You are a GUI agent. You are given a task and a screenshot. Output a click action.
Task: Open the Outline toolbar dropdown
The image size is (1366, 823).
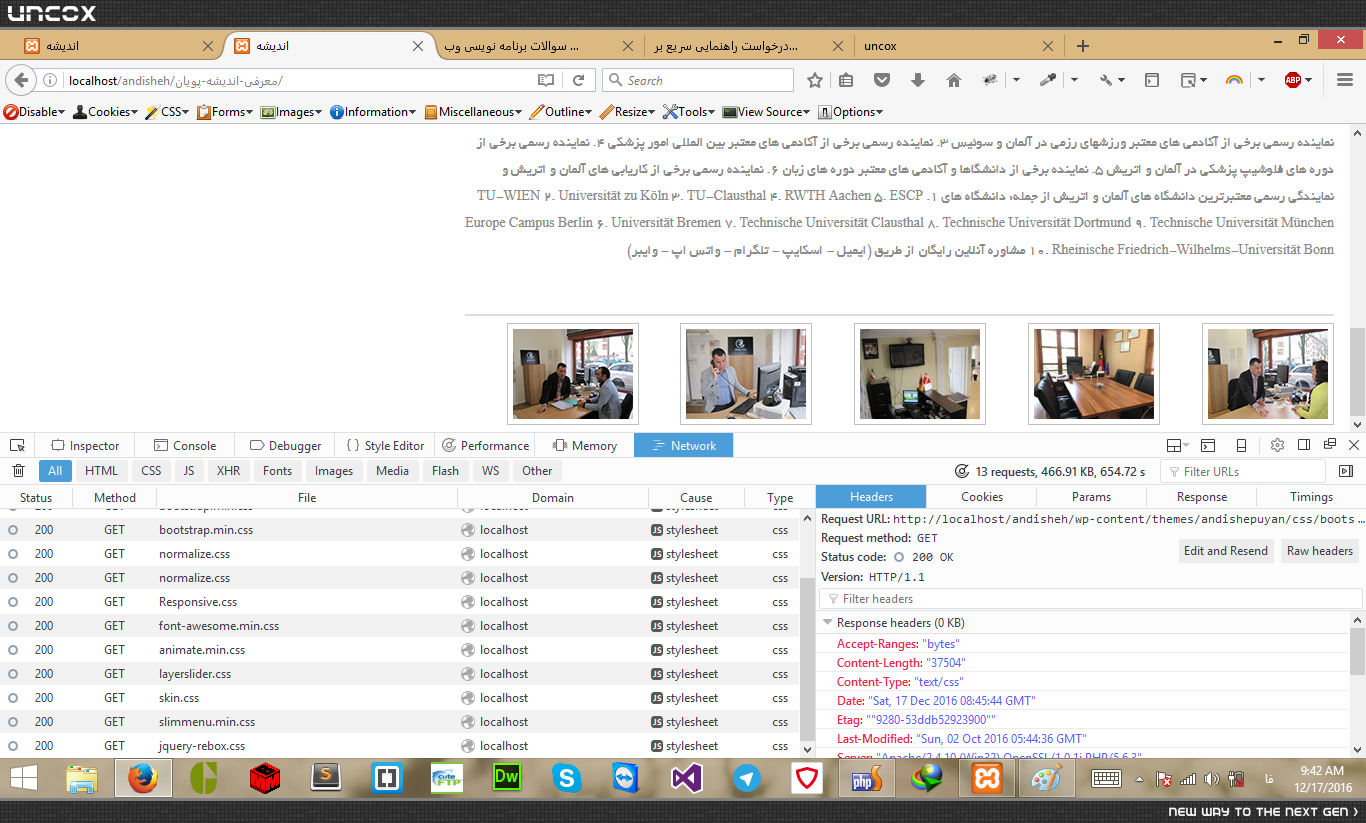pos(561,112)
